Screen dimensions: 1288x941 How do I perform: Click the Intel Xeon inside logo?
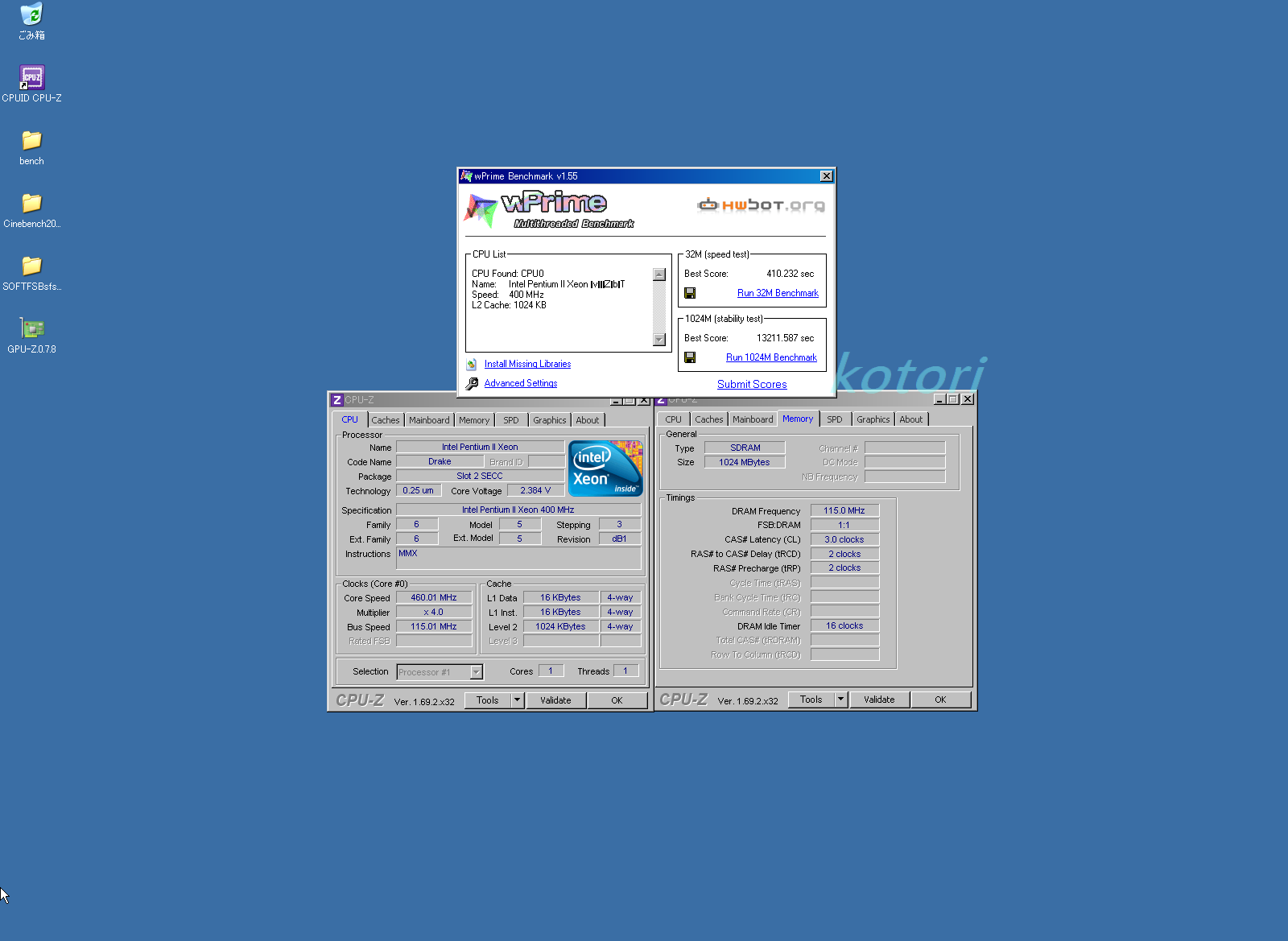[605, 468]
